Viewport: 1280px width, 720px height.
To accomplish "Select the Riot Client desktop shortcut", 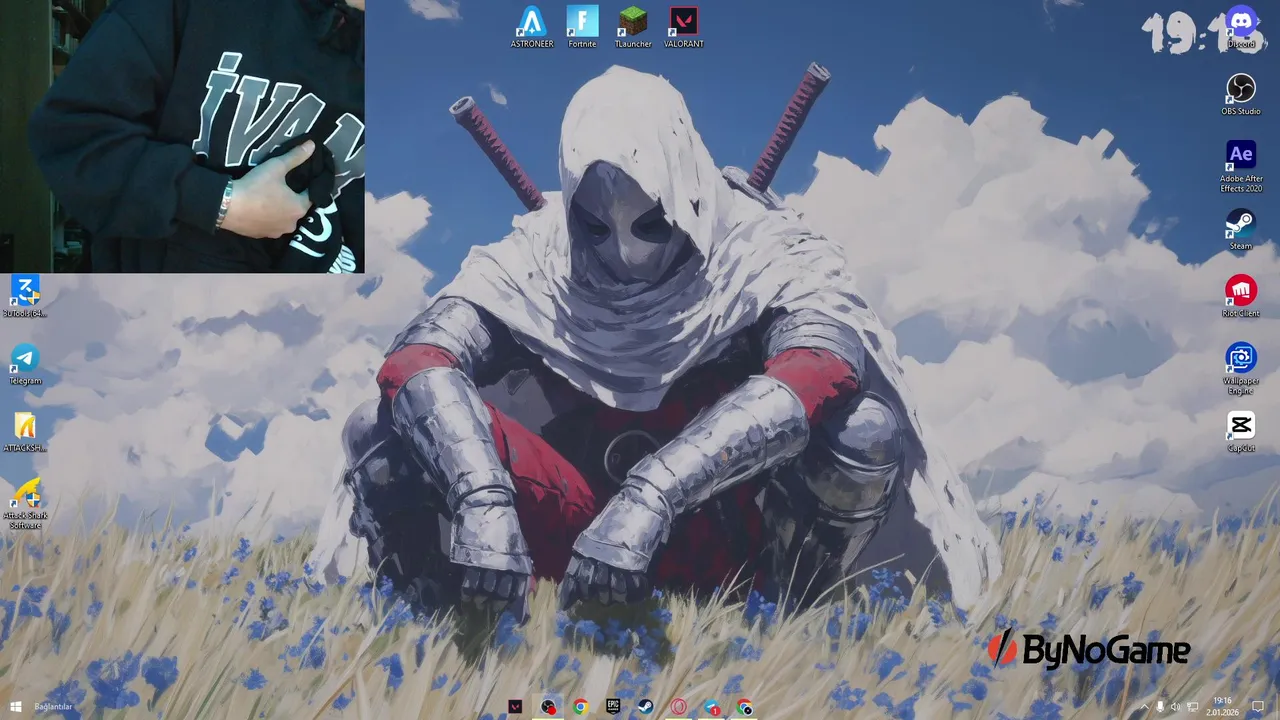I will (x=1241, y=296).
